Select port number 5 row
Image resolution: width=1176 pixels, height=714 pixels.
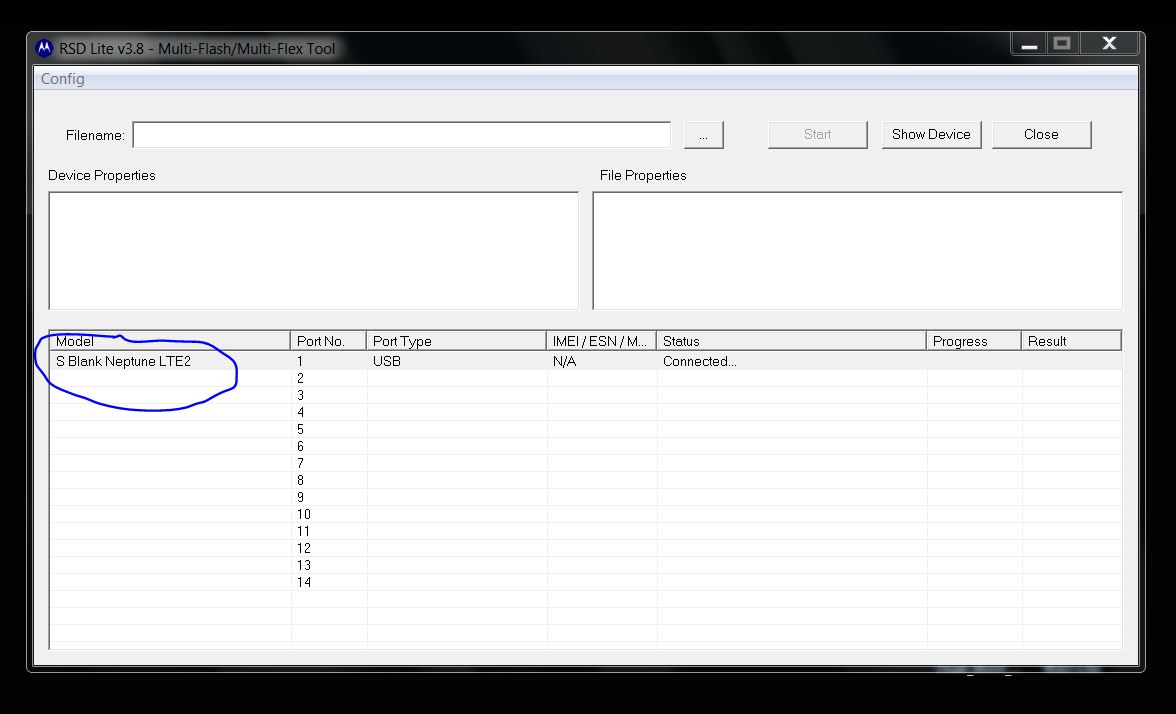click(x=586, y=429)
